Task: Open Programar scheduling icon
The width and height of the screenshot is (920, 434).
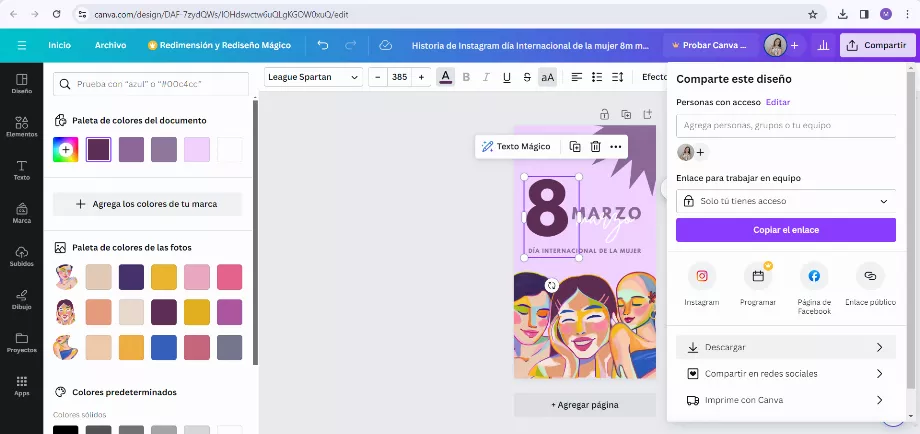Action: [x=758, y=276]
